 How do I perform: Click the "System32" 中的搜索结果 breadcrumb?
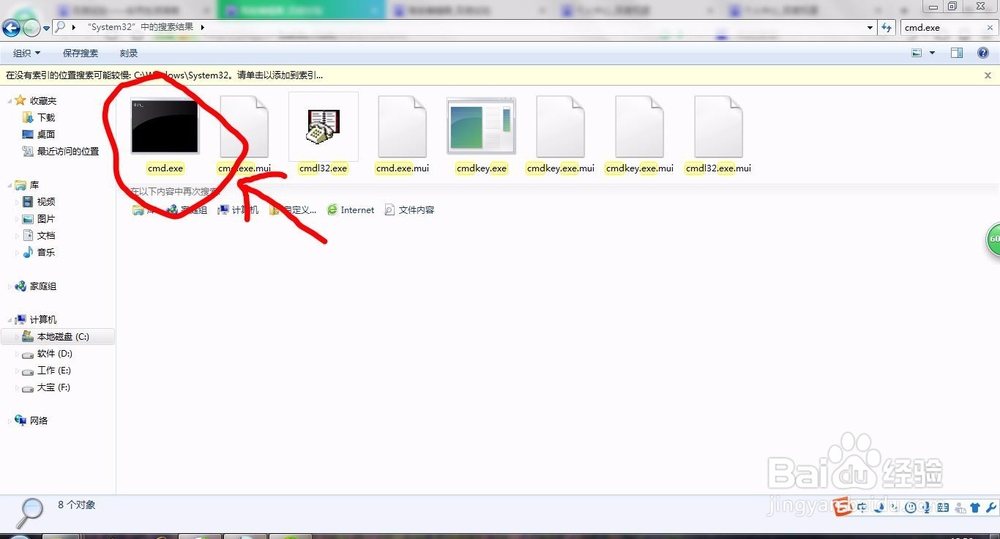coord(140,27)
